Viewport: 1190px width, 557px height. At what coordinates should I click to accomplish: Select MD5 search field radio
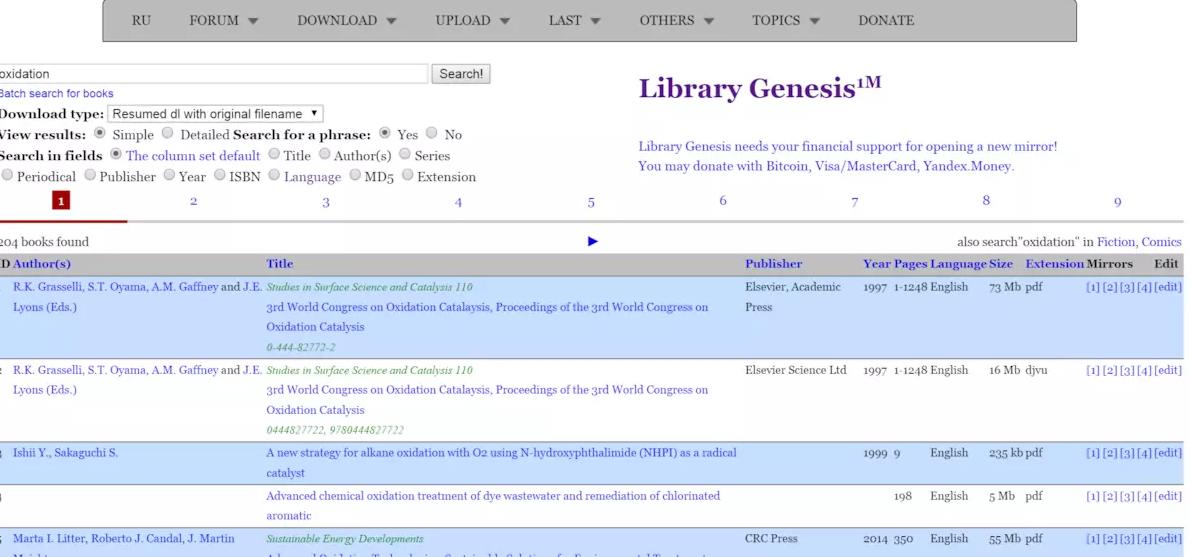point(355,175)
